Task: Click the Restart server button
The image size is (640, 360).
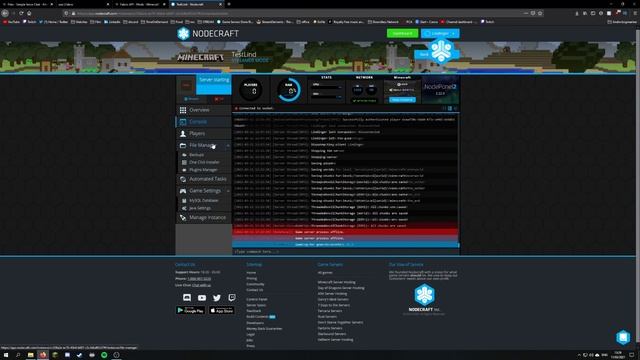Action: tap(191, 99)
